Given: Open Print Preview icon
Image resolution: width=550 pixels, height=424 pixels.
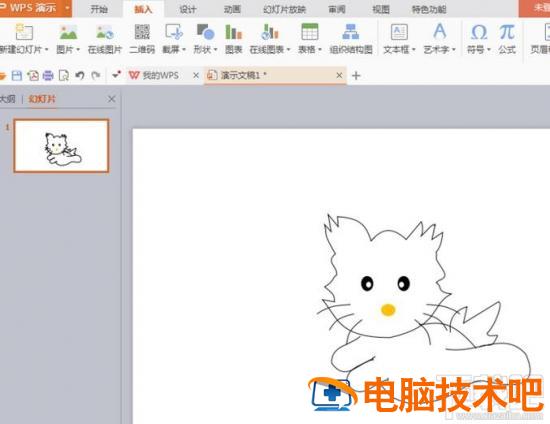Looking at the screenshot, I should (x=64, y=75).
